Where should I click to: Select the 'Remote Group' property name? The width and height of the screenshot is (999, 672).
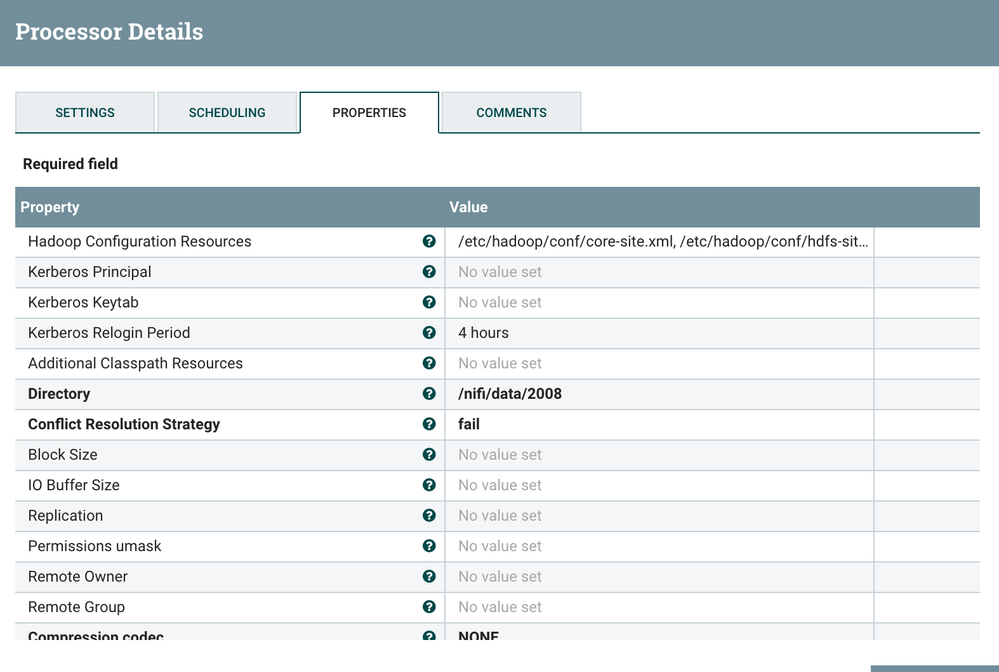76,607
